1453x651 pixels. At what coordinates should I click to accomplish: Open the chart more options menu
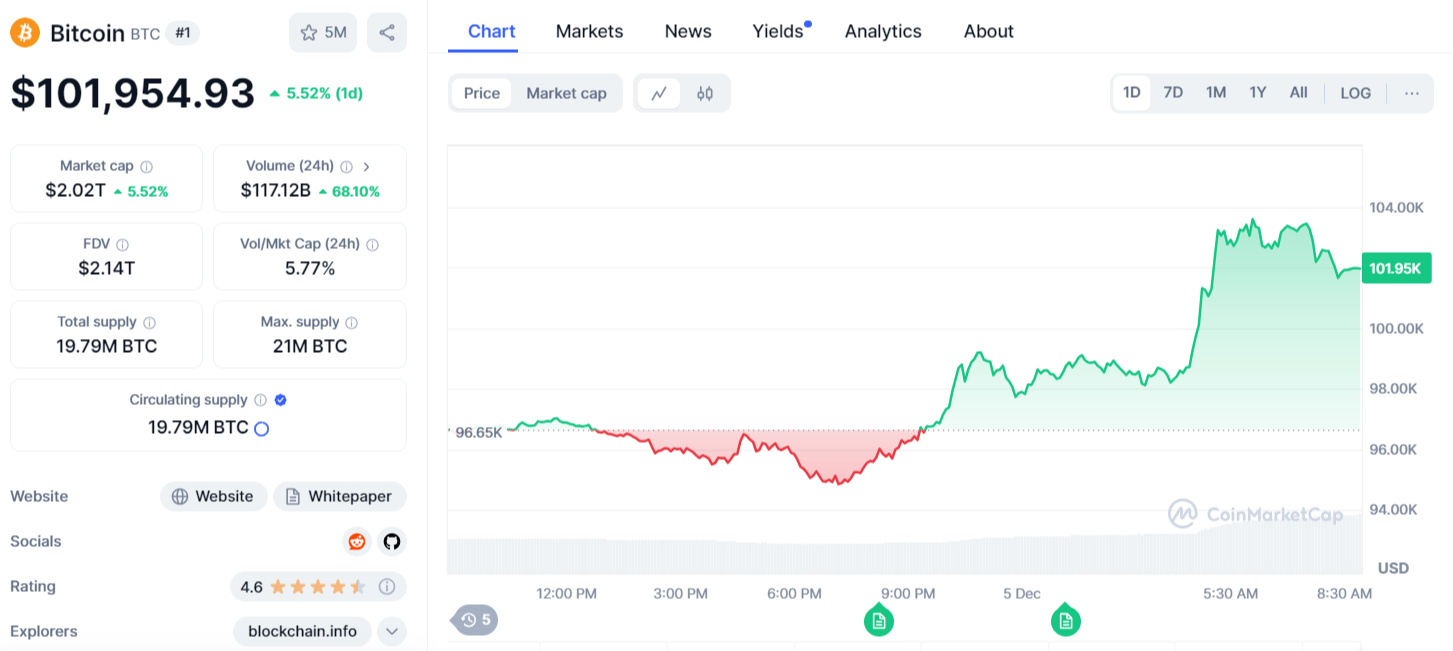tap(1411, 93)
